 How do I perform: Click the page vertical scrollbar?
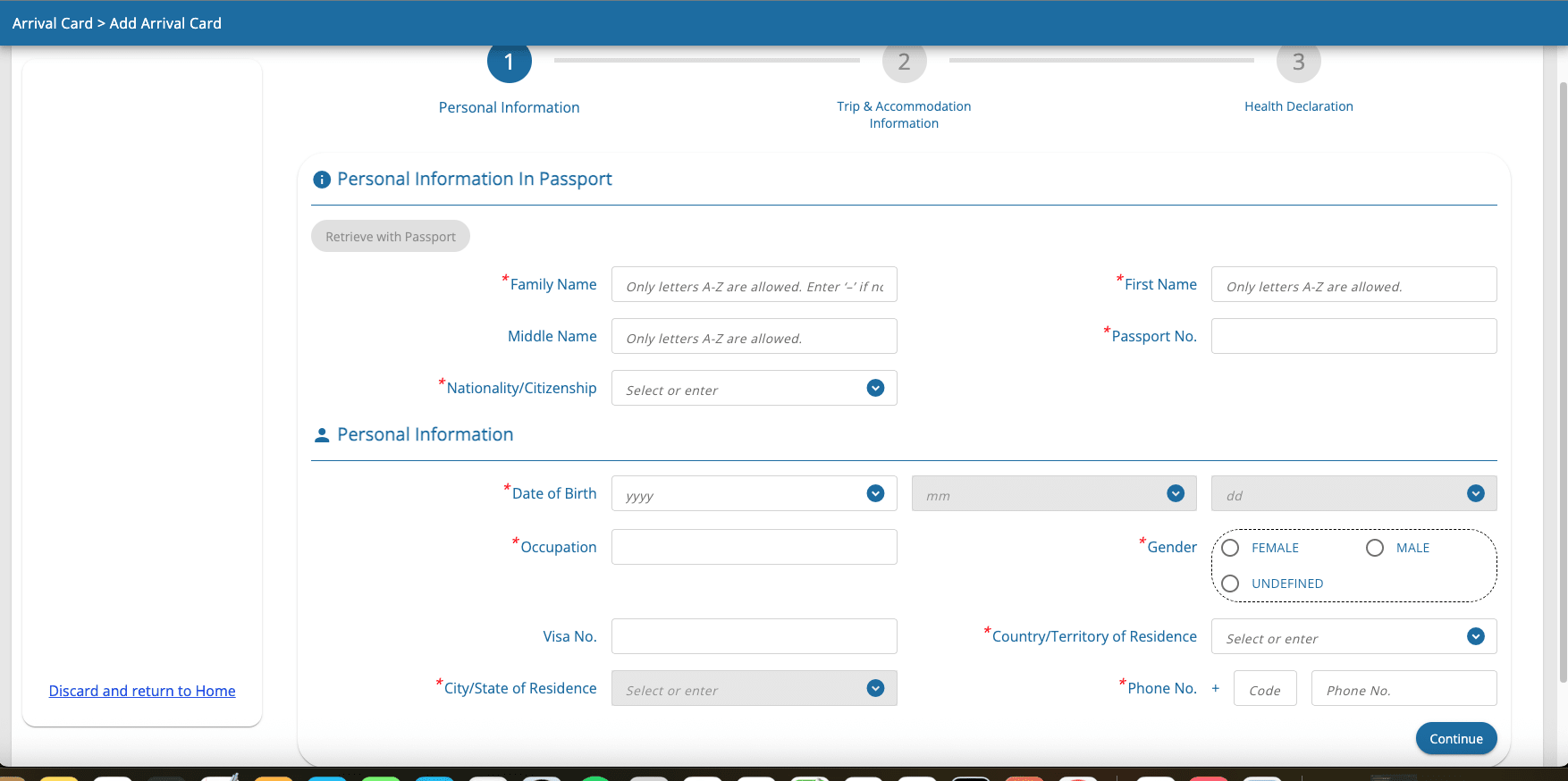[x=1563, y=382]
